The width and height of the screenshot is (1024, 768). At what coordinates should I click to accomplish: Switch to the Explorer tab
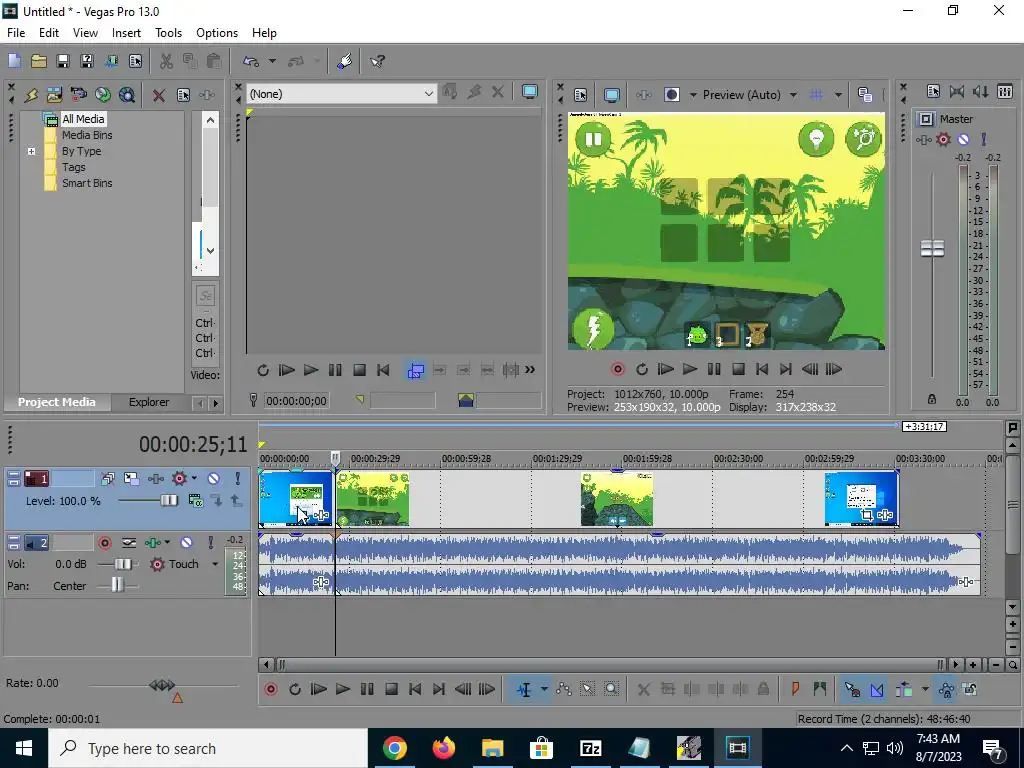[x=149, y=402]
